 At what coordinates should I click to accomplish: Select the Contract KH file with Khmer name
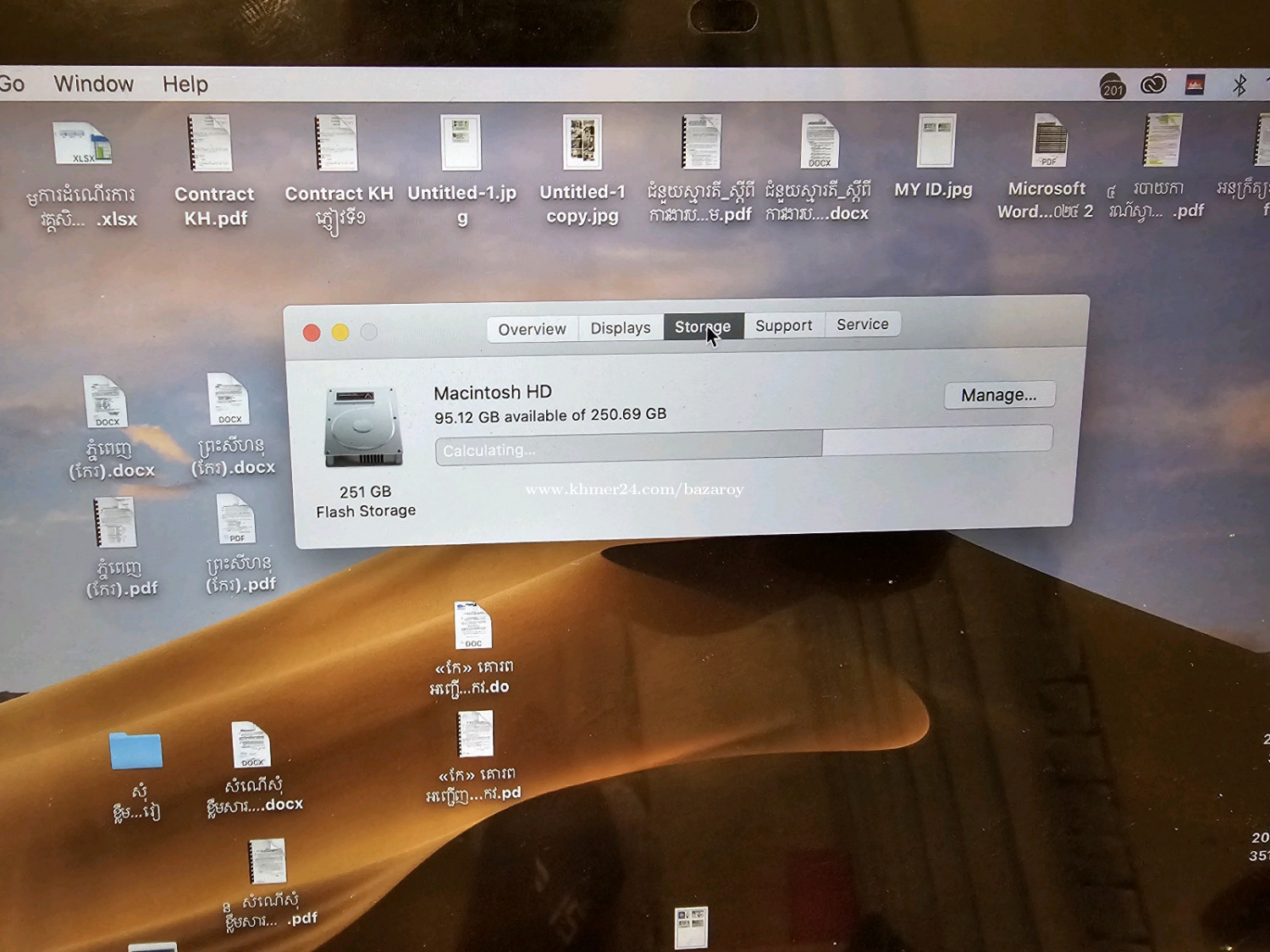[x=337, y=143]
